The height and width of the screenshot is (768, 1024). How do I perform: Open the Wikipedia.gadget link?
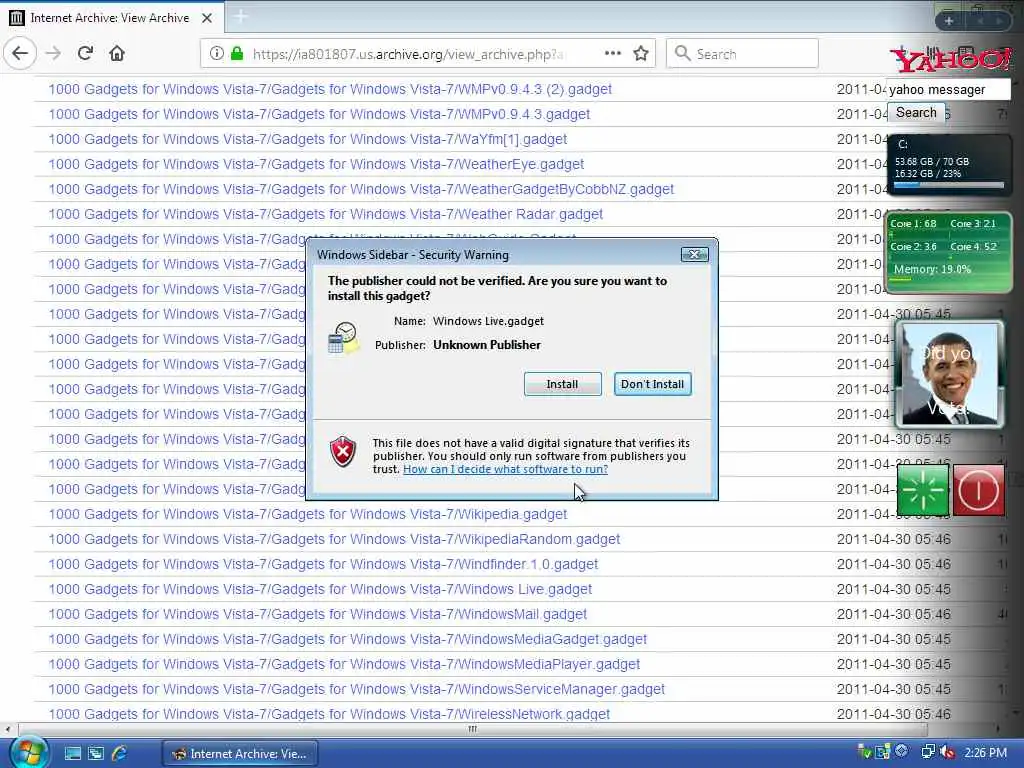point(308,514)
